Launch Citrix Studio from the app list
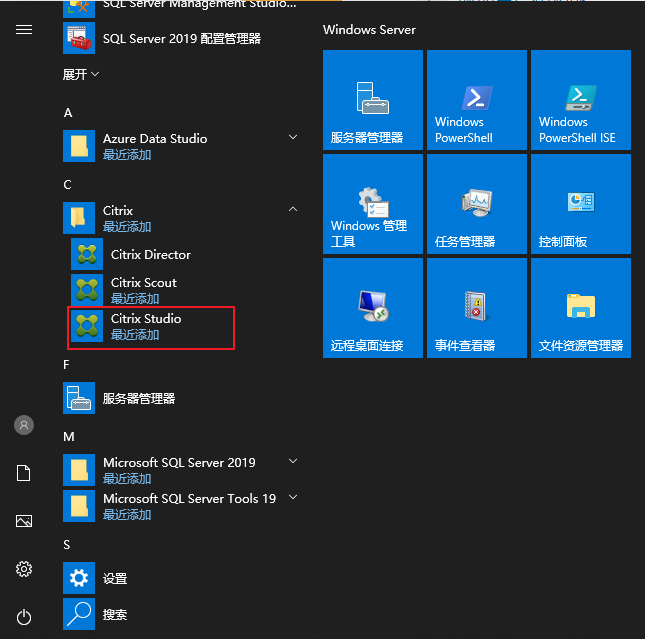The height and width of the screenshot is (639, 645). (x=146, y=326)
